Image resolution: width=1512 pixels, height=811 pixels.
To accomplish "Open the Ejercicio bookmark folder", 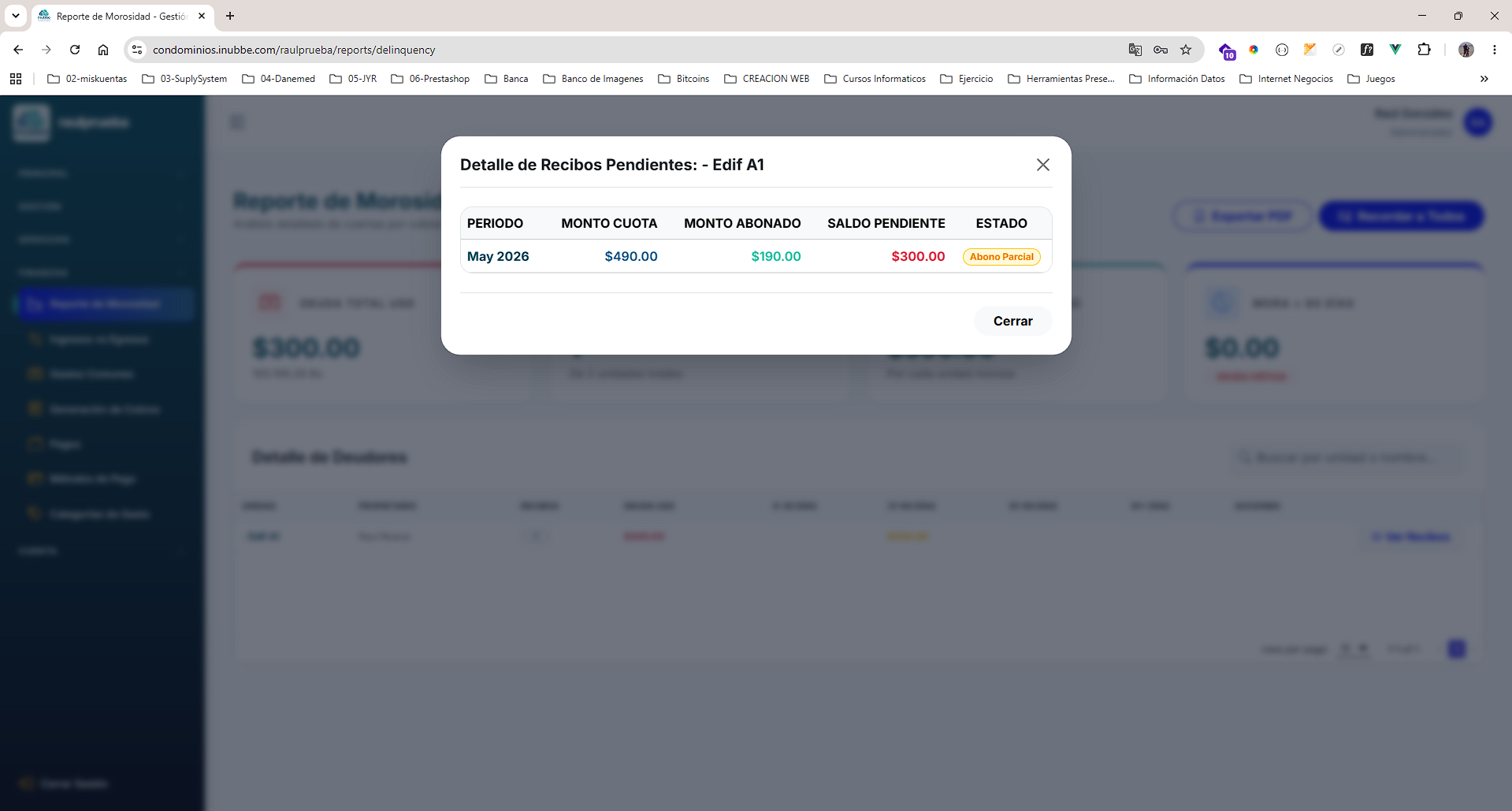I will pyautogui.click(x=967, y=79).
